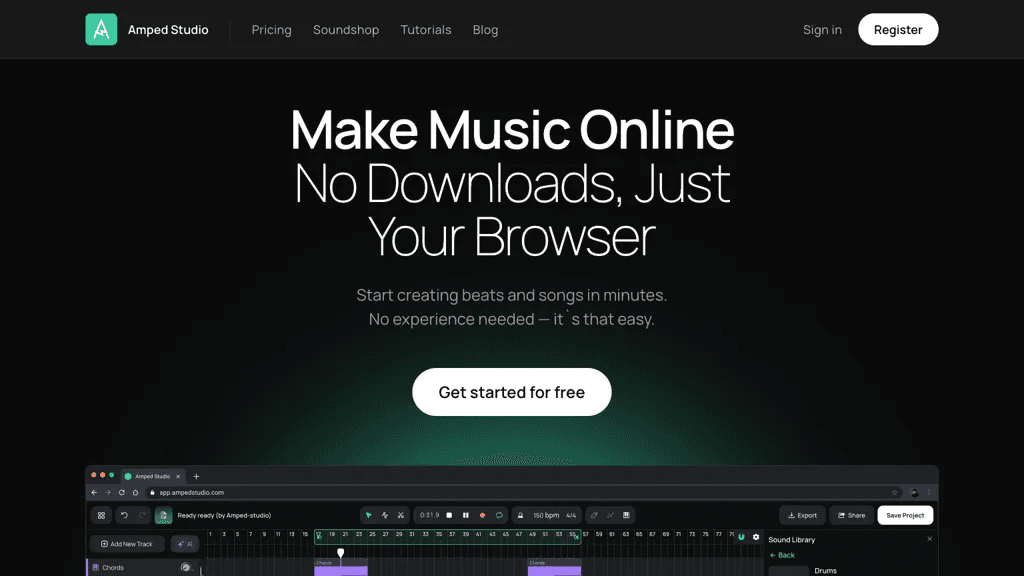Click the undo arrow in studio toolbar
Screen dimensions: 1024x576
click(x=124, y=515)
